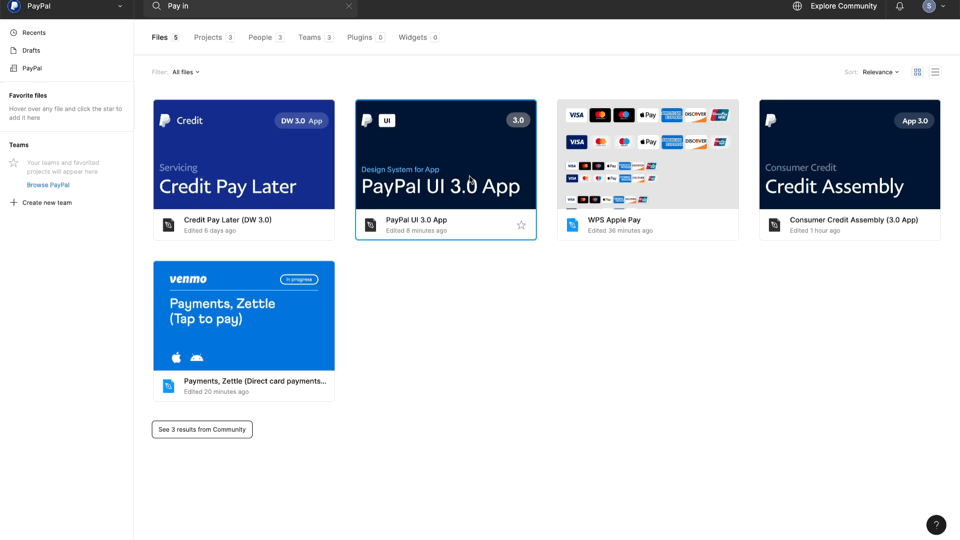Image resolution: width=960 pixels, height=540 pixels.
Task: Click the "Edited 8 minutes ago" text
Action: [416, 231]
